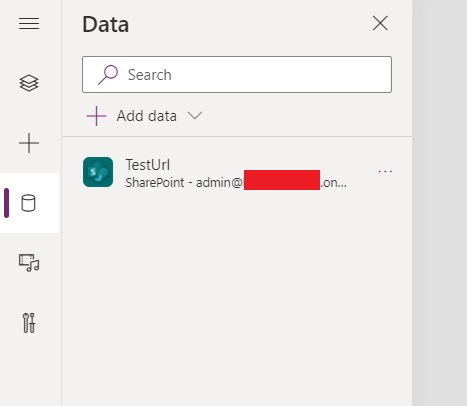467x406 pixels.
Task: Click the gray canvas area right of panel
Action: [x=440, y=203]
